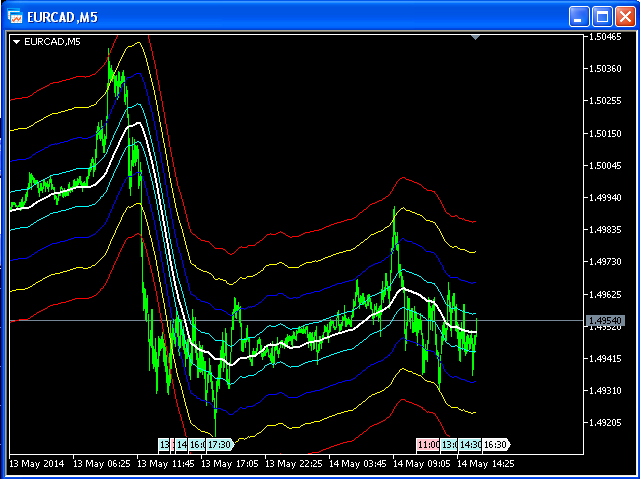
Task: Maximize the EURCAD,M5 chart window
Action: point(602,18)
